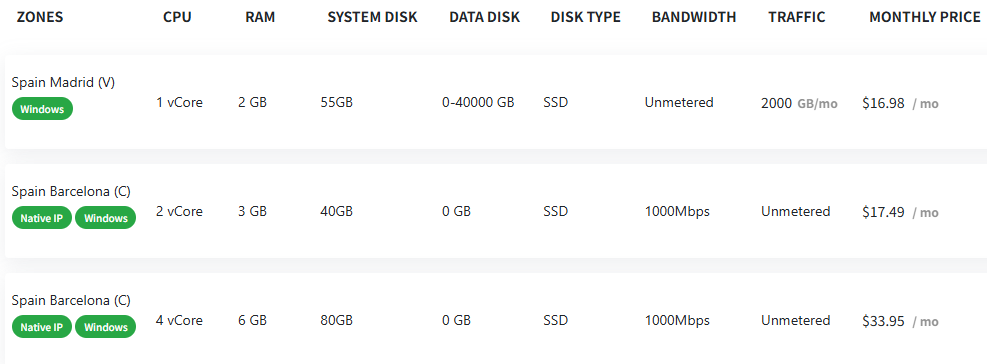The width and height of the screenshot is (987, 364).
Task: Click the RAM column header
Action: coord(260,18)
